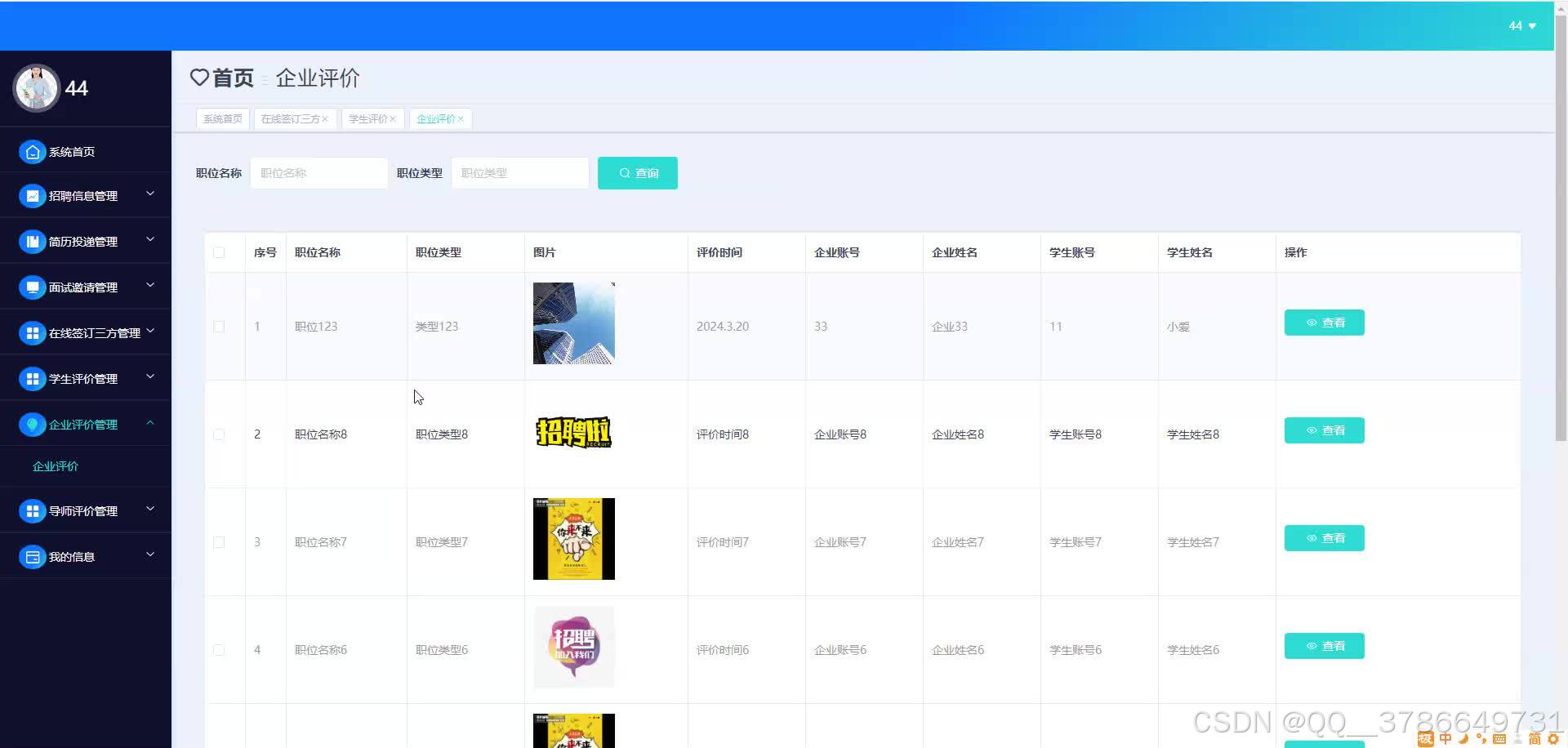
Task: Click the moon icon in IME toolbar
Action: click(1463, 738)
